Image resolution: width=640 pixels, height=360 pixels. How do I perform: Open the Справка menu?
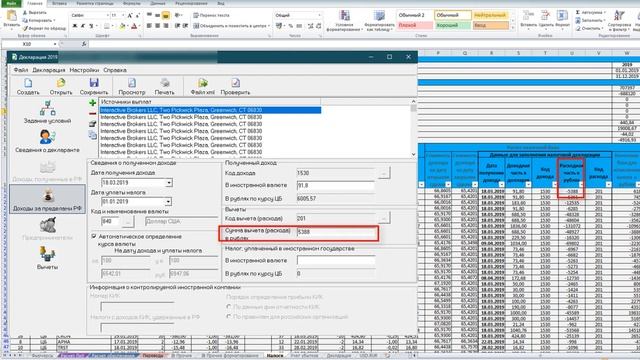click(115, 70)
